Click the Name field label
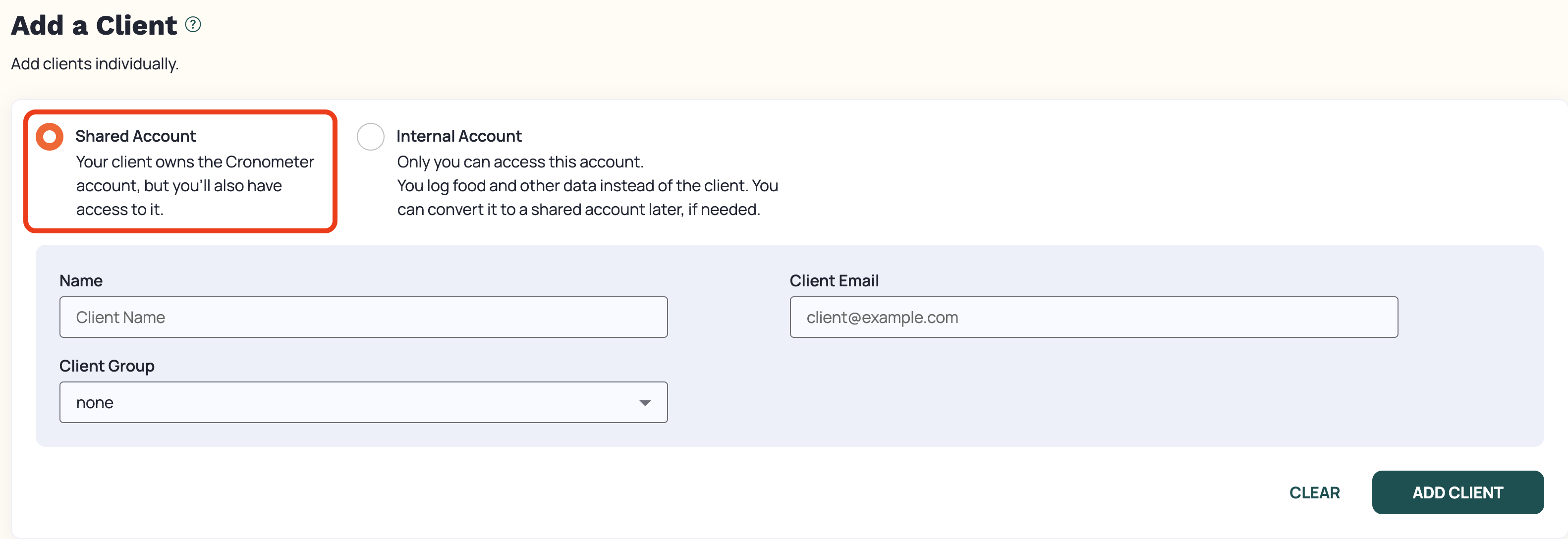 81,280
